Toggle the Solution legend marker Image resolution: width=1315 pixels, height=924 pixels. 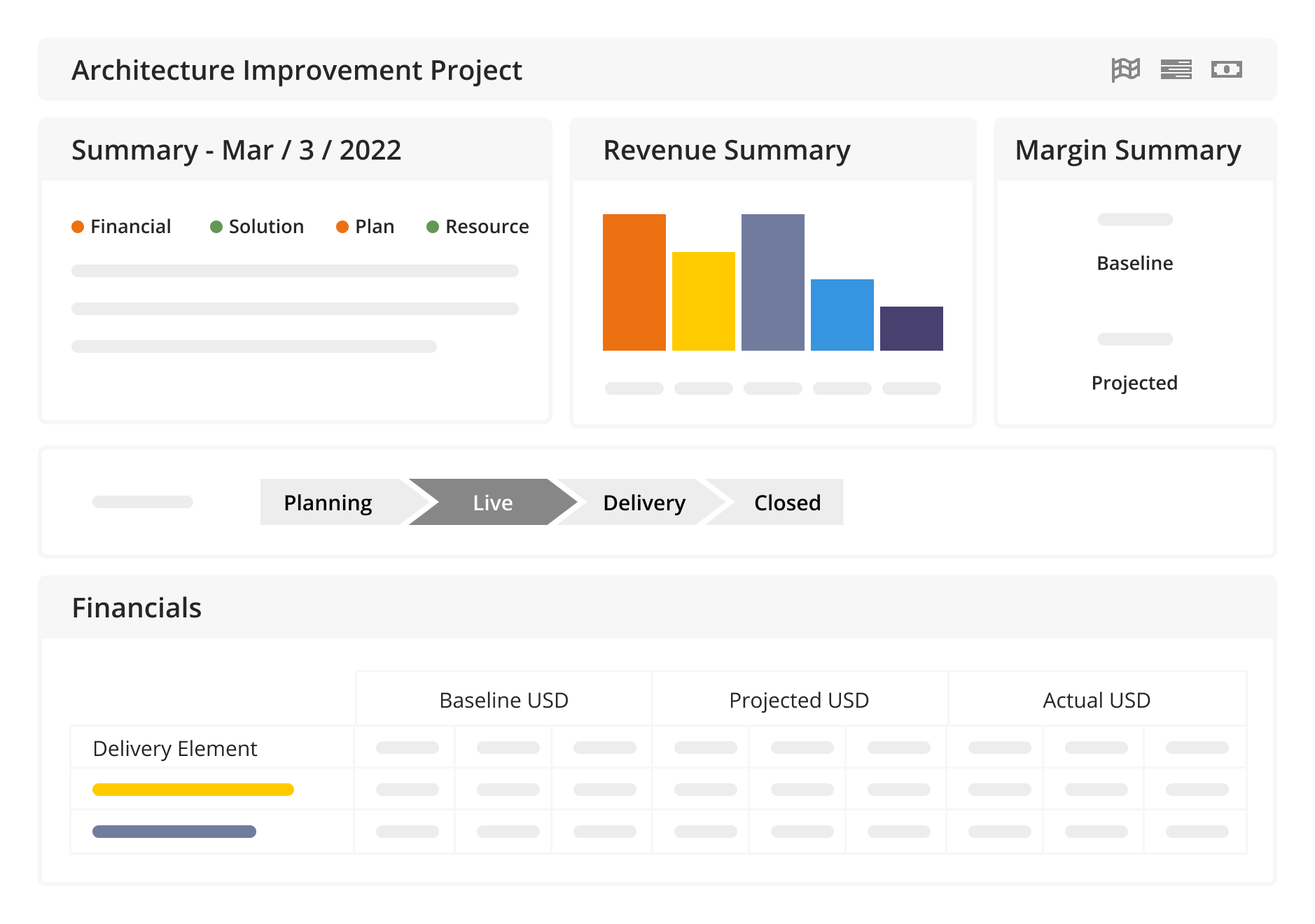pyautogui.click(x=217, y=226)
